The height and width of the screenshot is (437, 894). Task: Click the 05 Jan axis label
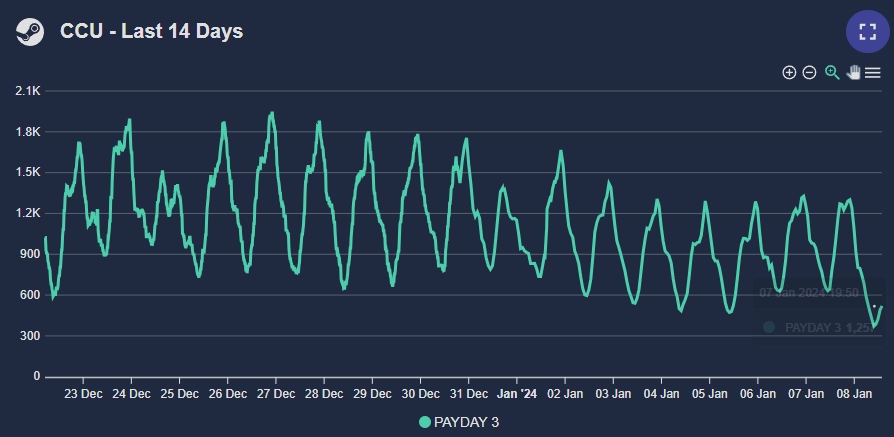(x=710, y=394)
